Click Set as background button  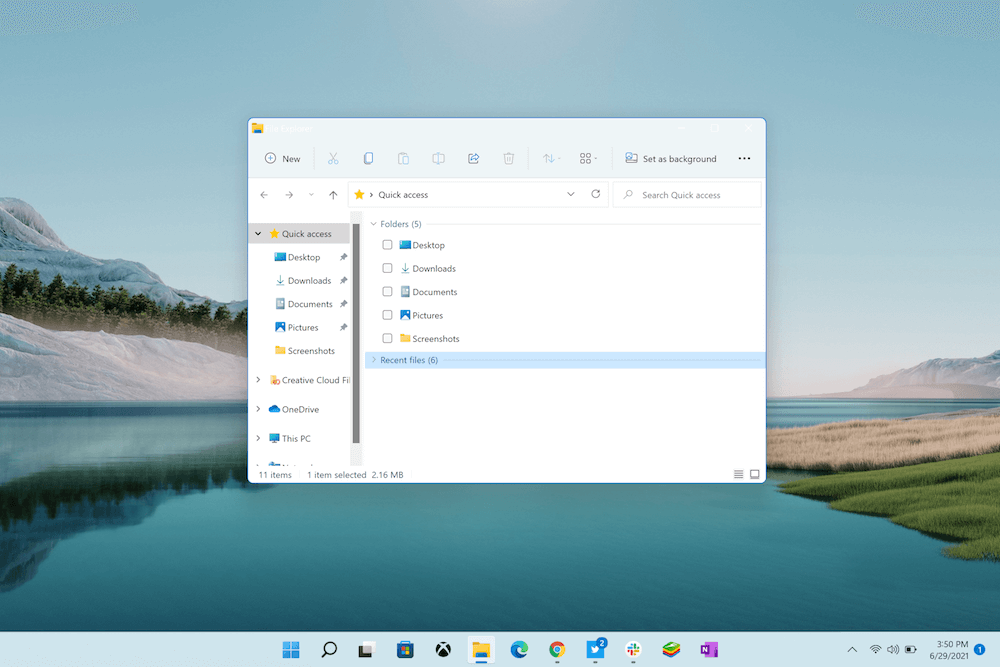[671, 159]
